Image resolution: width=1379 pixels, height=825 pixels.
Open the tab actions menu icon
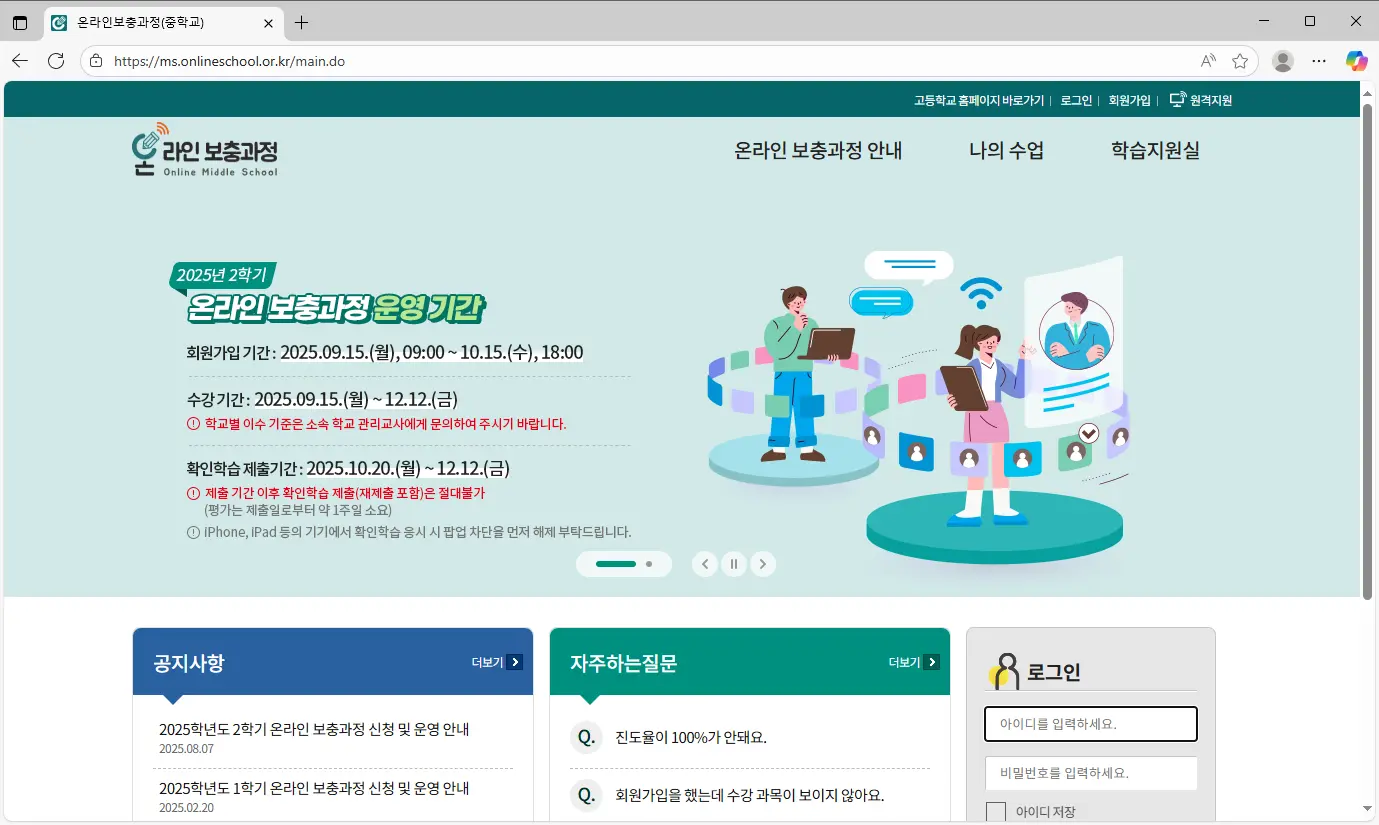point(20,22)
